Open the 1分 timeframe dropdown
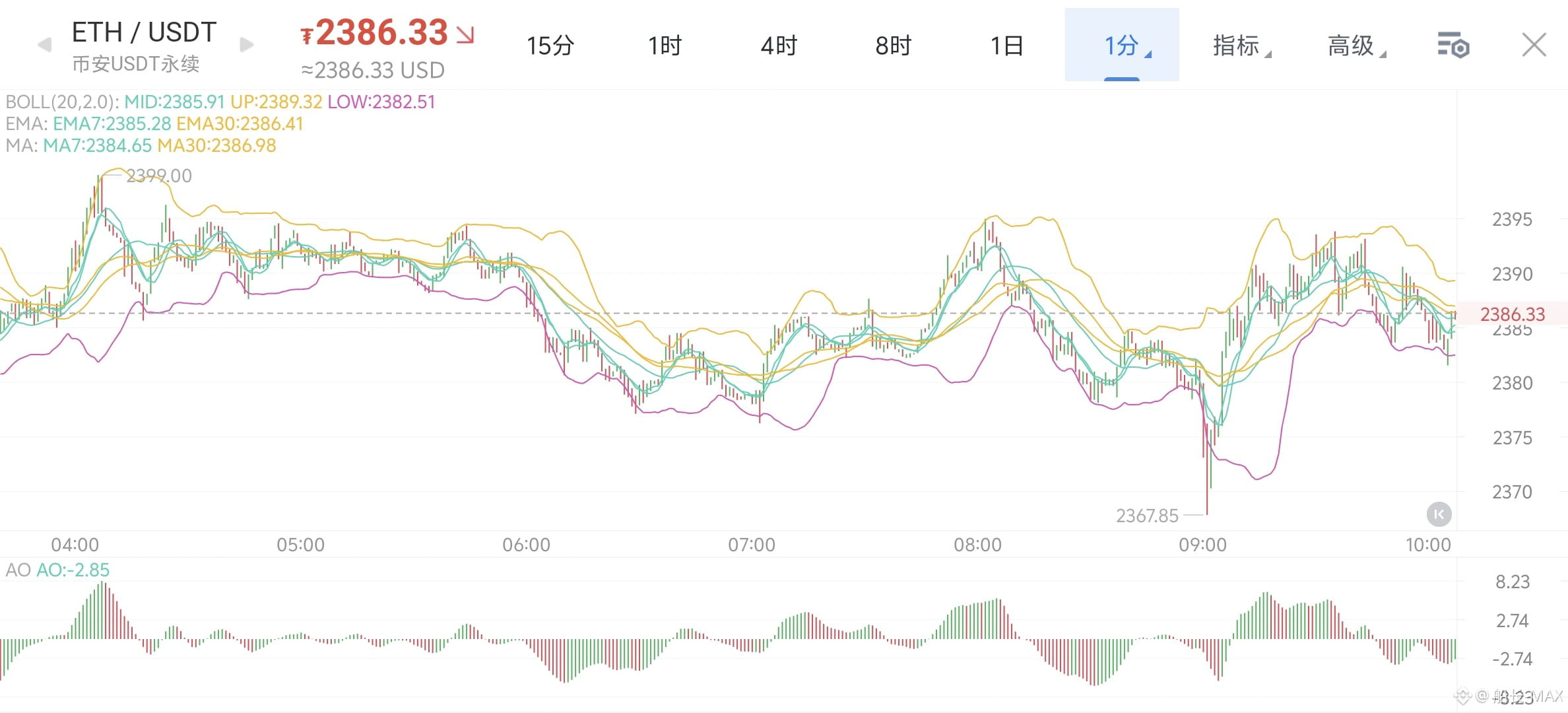Image resolution: width=1568 pixels, height=713 pixels. point(1122,45)
